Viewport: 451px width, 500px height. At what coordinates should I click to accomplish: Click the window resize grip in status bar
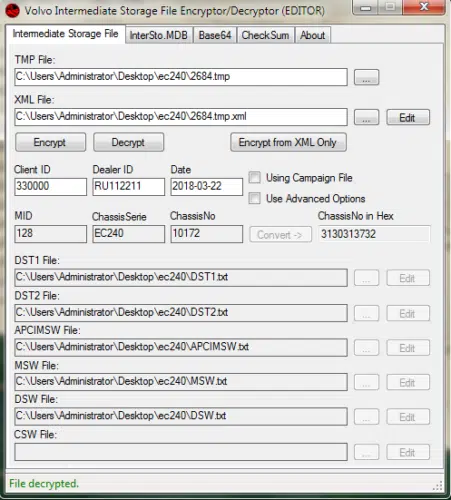pyautogui.click(x=438, y=486)
